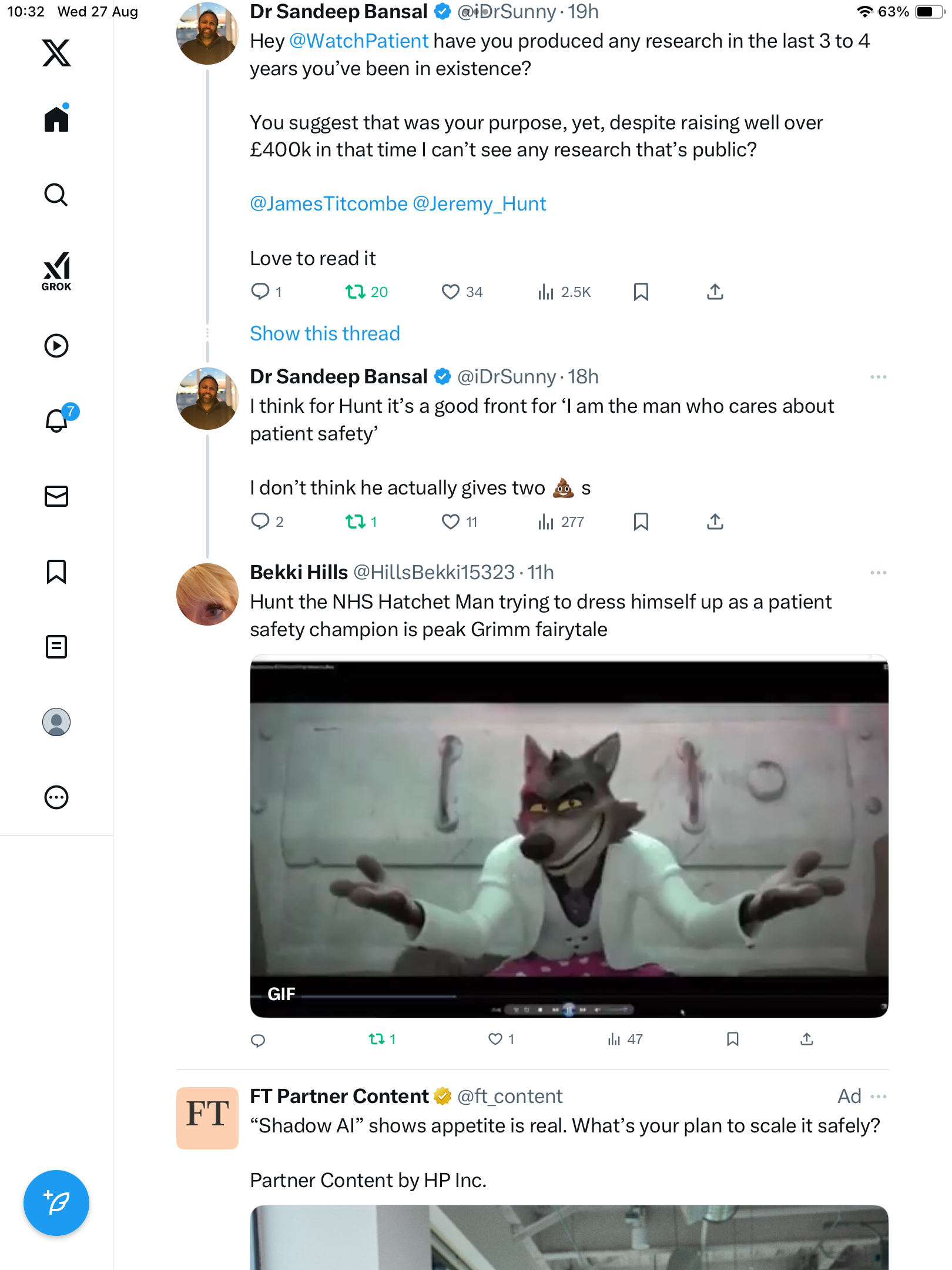Play the wolf character GIF
The width and height of the screenshot is (952, 1270).
[x=569, y=835]
